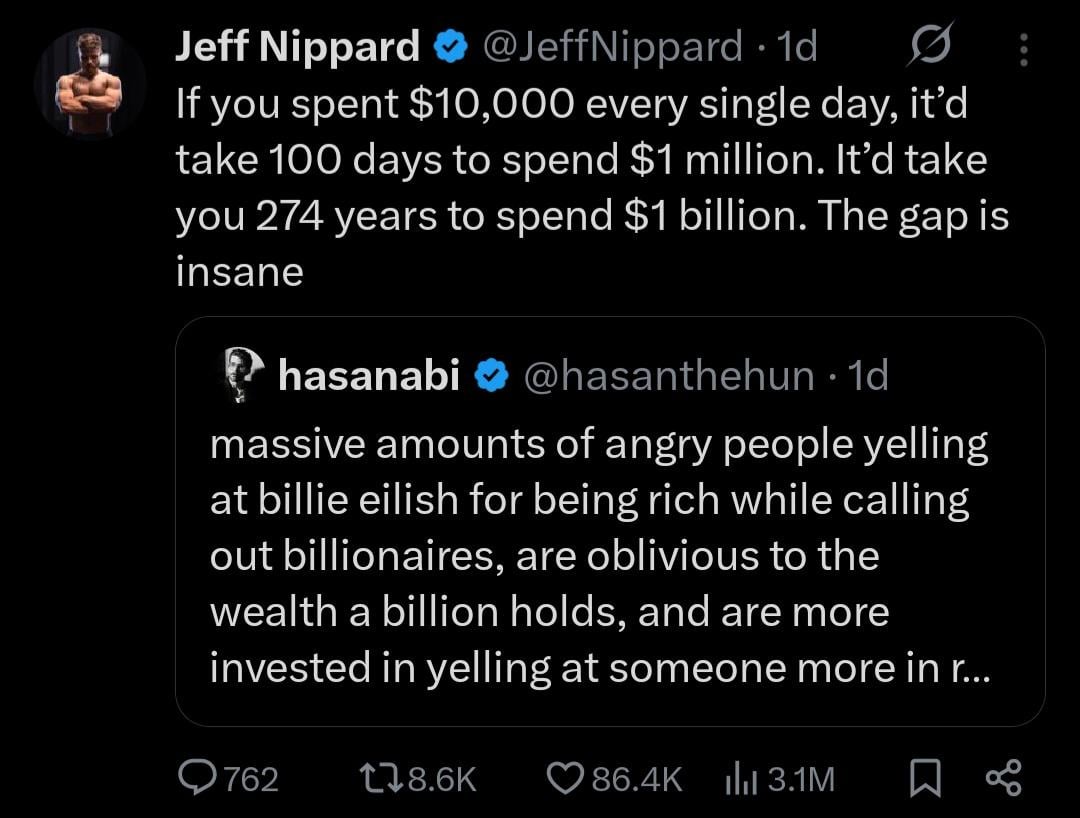Open the quoted tweet about billie eilish
Screen dimensions: 1080x818
coord(600,555)
